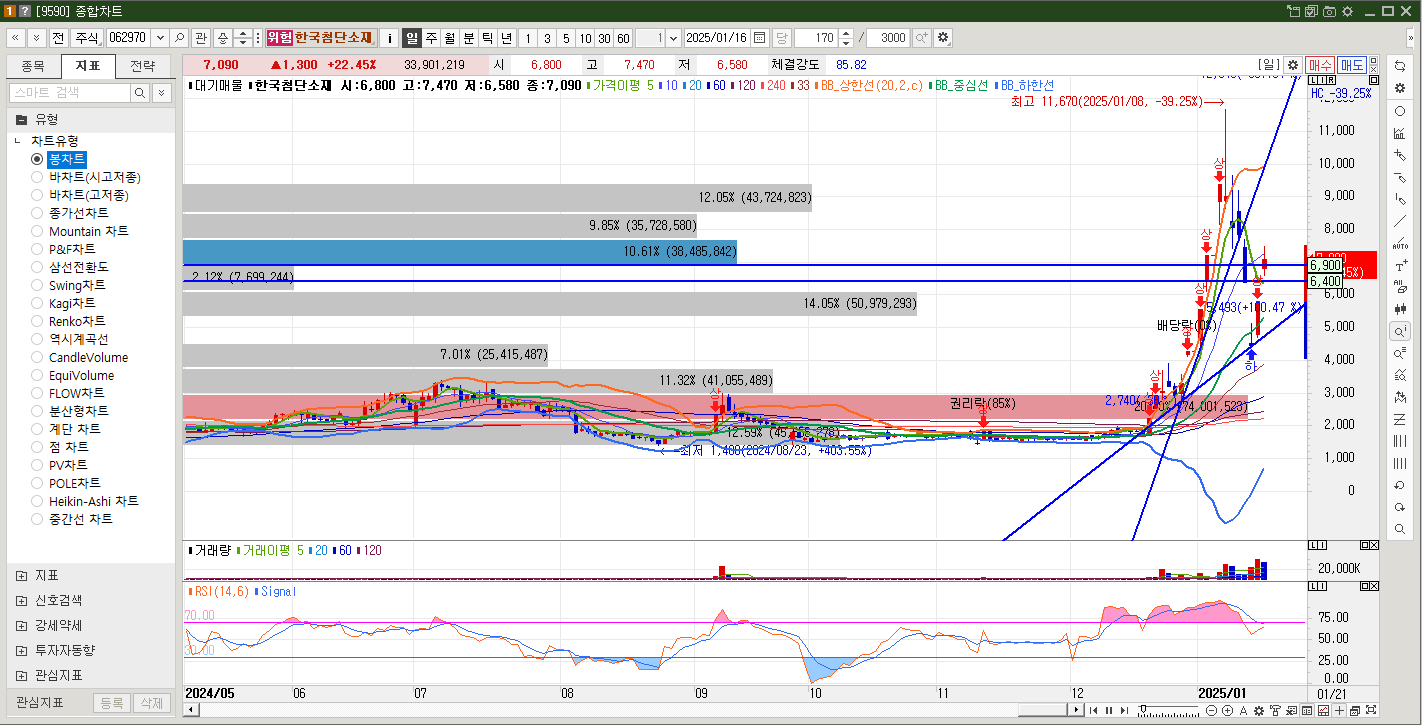Click the stock info 'i' button
Image resolution: width=1422 pixels, height=725 pixels.
click(390, 38)
